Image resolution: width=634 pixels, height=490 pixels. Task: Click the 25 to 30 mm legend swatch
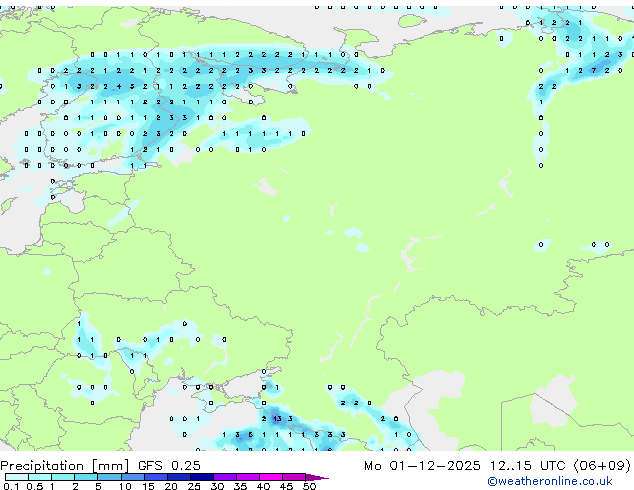[202, 477]
